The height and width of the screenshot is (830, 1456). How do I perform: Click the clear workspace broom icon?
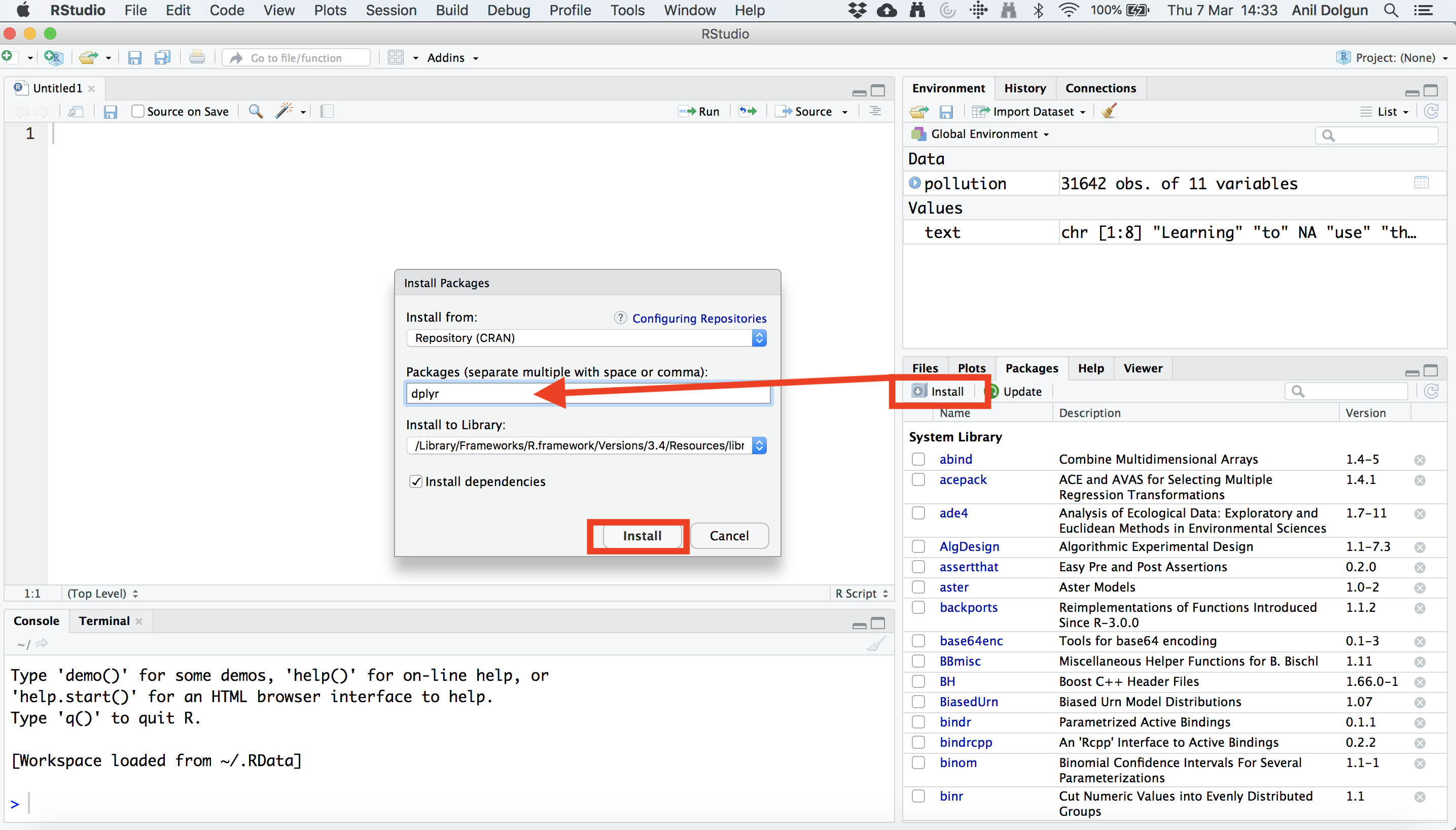[x=1109, y=111]
